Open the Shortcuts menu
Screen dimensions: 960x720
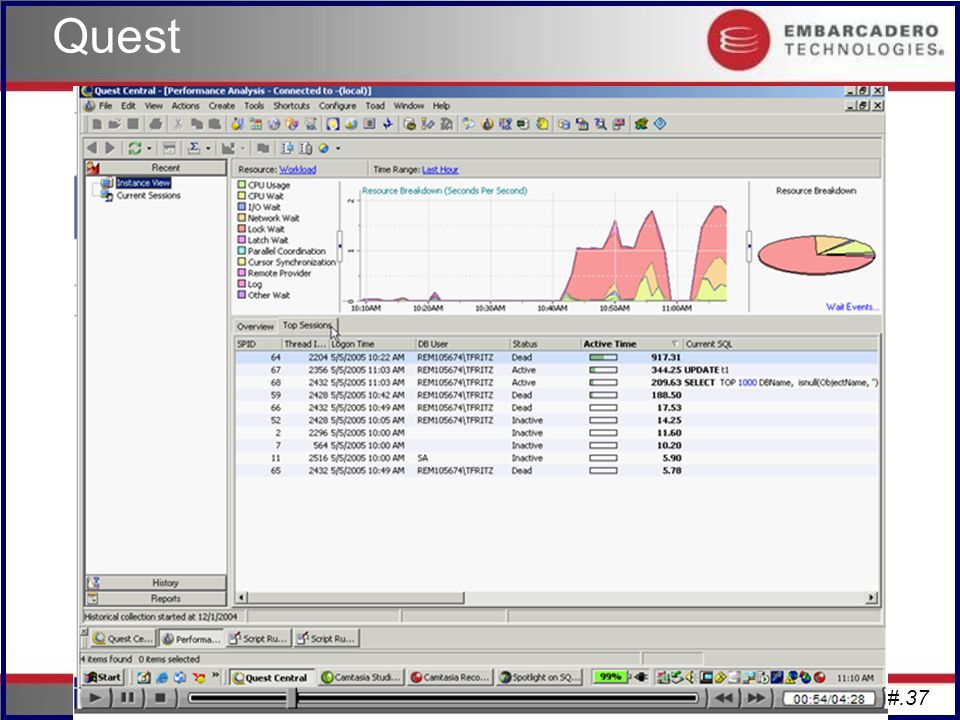tap(291, 106)
